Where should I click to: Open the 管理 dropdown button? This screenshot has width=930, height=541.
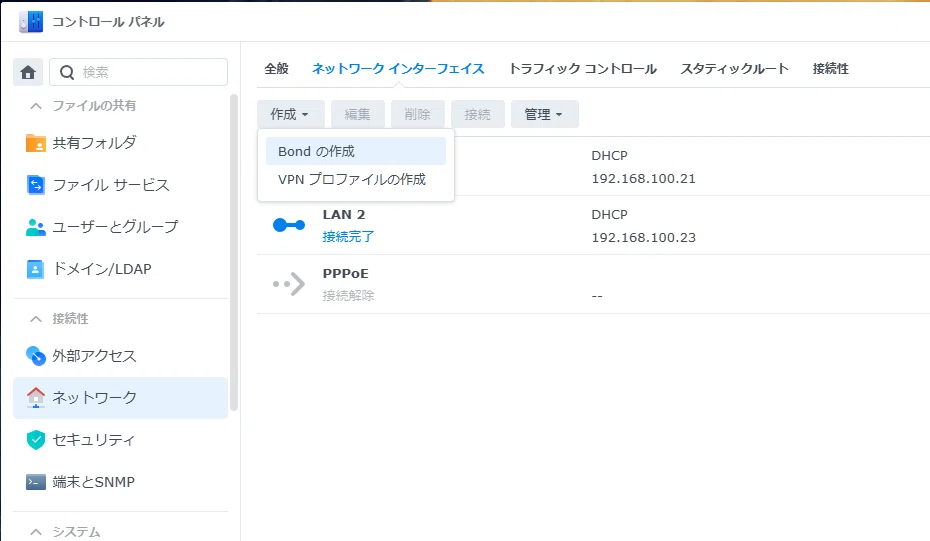[544, 114]
